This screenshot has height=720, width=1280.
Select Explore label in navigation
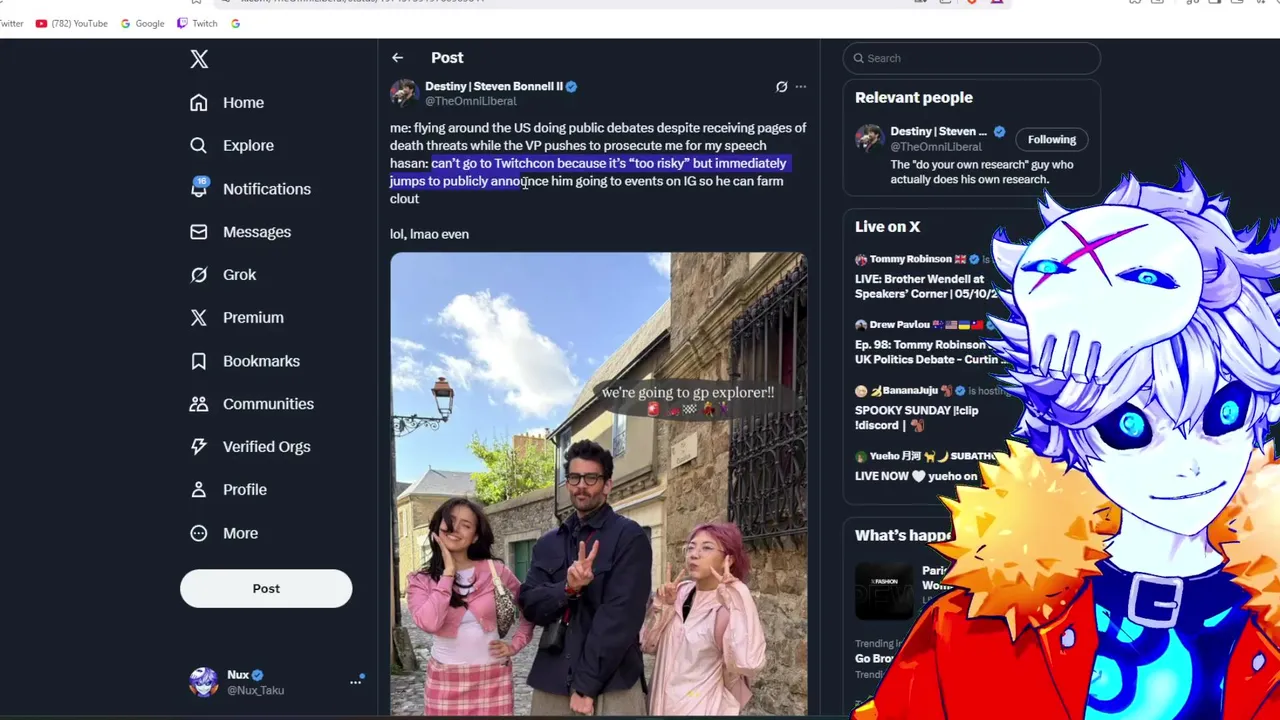248,145
